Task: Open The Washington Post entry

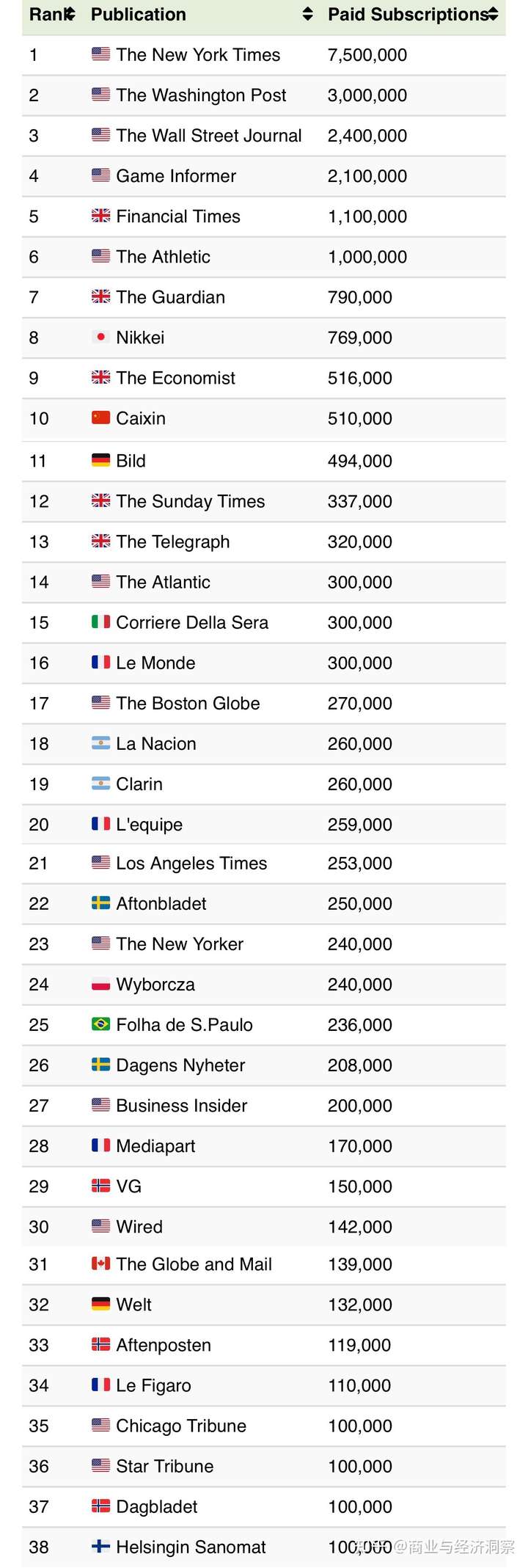Action: 201,95
